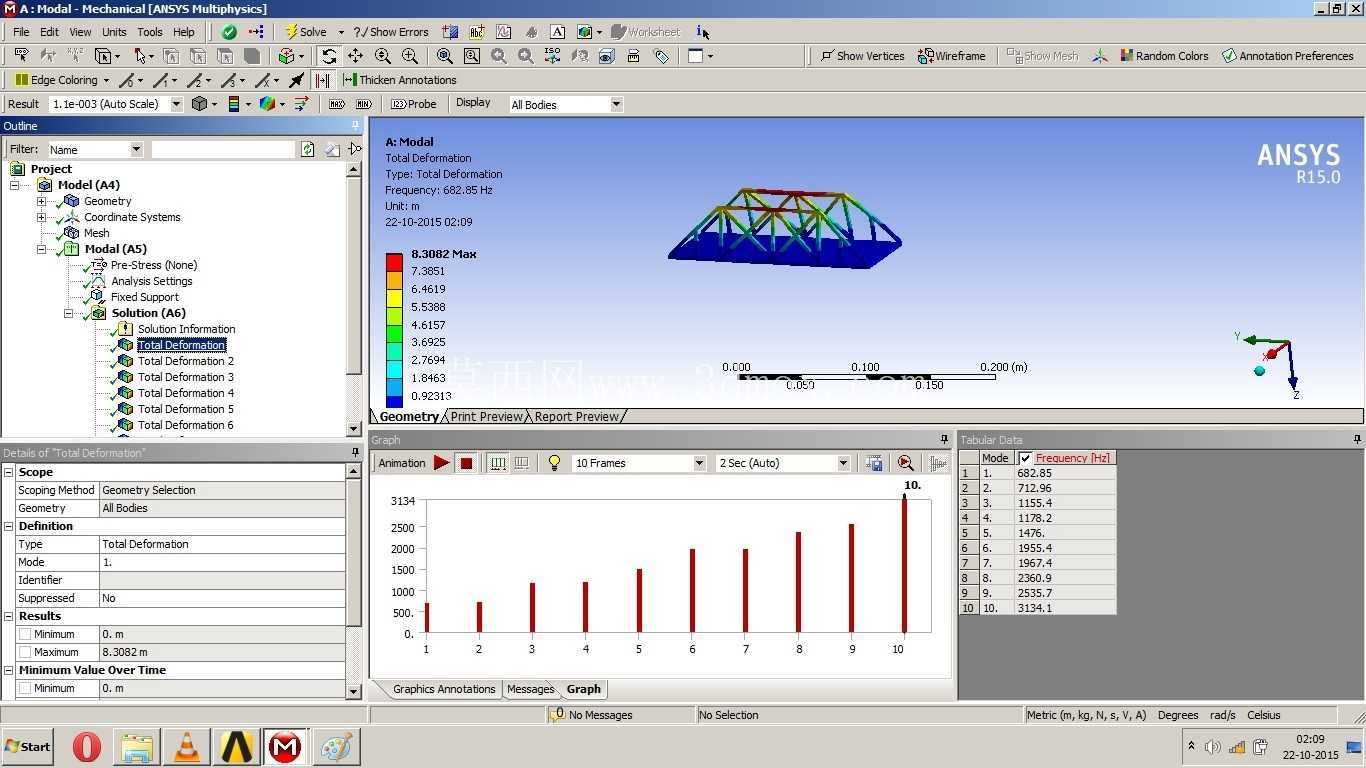Select mode 5 row with 1476. frequency
Screen dimensions: 1366x768
(1037, 533)
